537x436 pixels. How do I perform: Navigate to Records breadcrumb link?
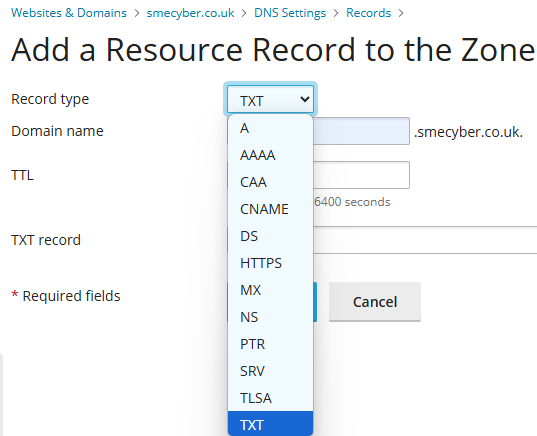point(369,13)
